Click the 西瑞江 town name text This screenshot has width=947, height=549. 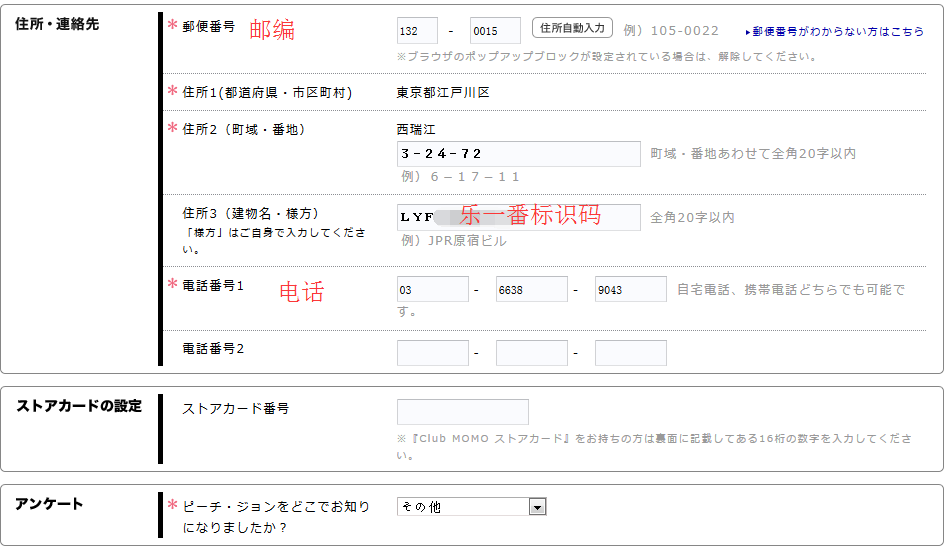(416, 130)
